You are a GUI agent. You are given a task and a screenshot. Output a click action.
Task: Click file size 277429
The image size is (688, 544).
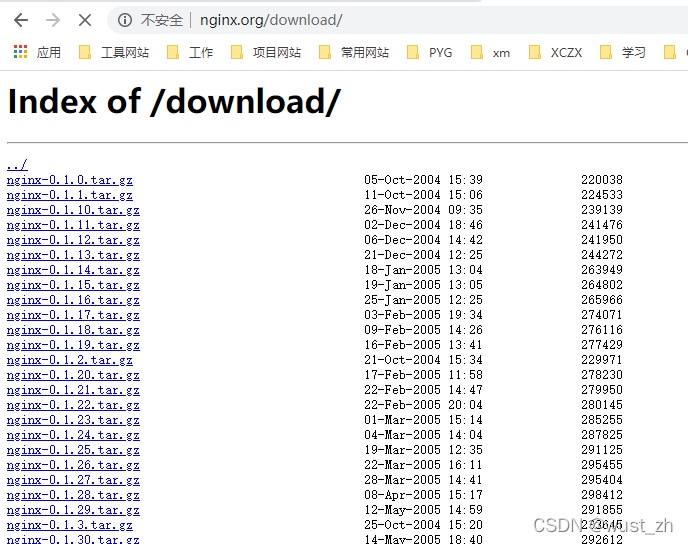(602, 344)
